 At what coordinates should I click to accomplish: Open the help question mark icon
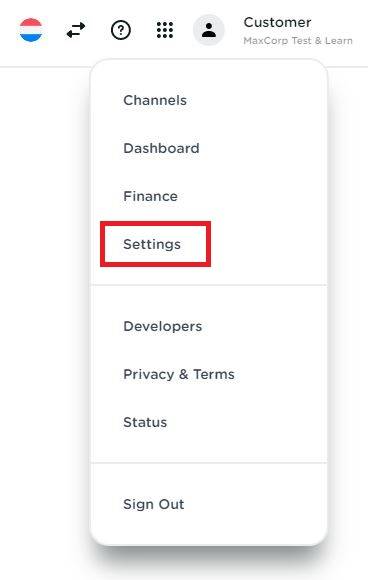121,30
